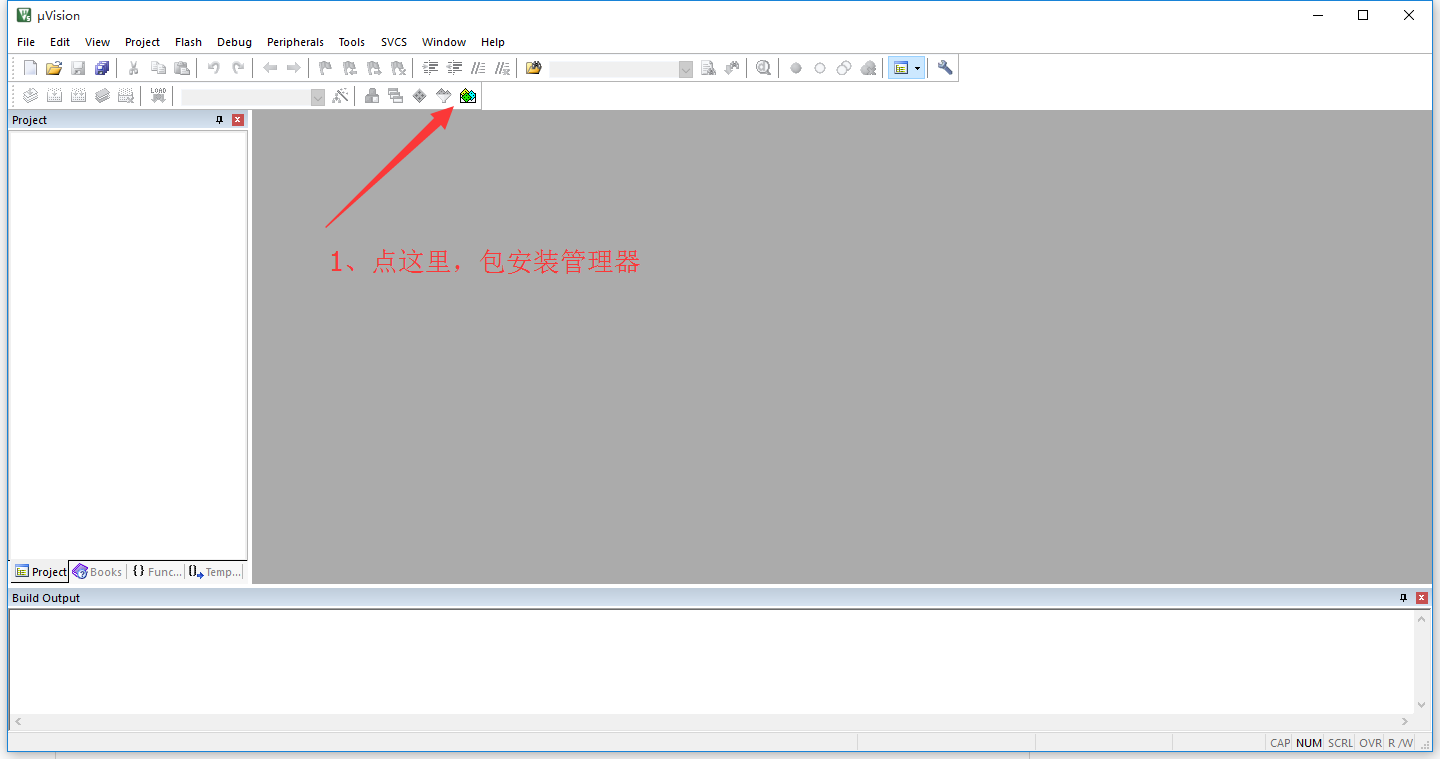
Task: Click the Build Output vertical scrollbar down arrow
Action: (x=1422, y=705)
